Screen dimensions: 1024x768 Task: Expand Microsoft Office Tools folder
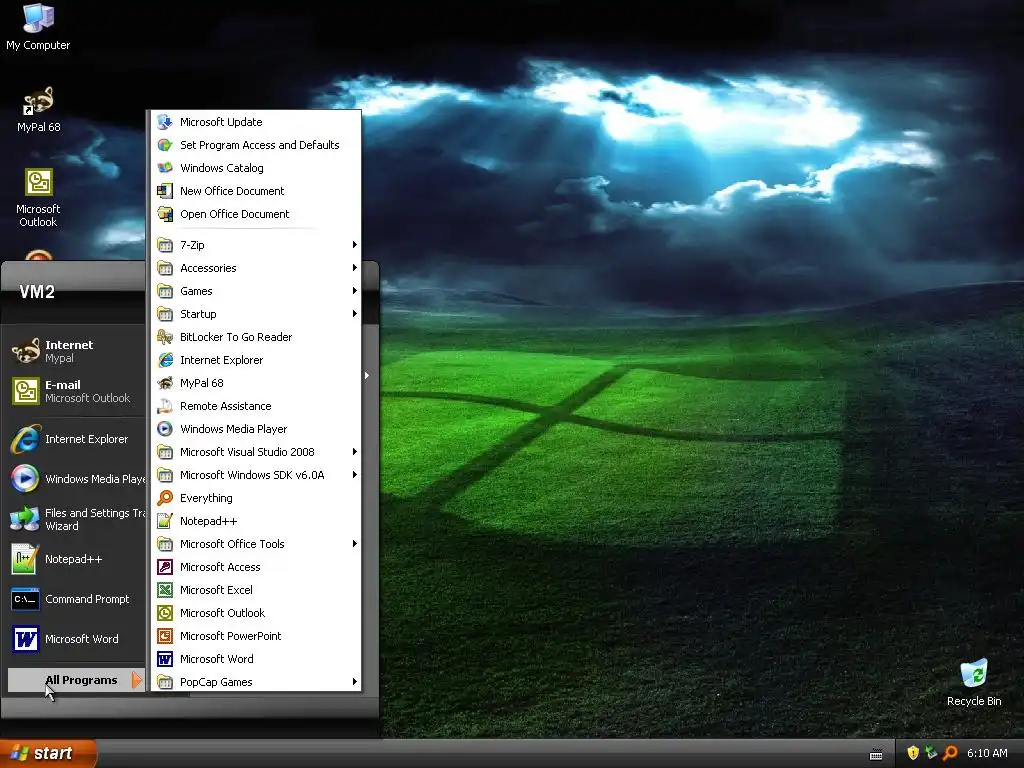[255, 544]
